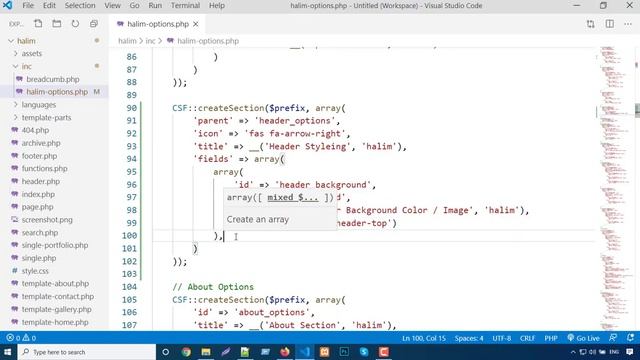Open the View menu
Screen dimensions: 640x360
[112, 6]
